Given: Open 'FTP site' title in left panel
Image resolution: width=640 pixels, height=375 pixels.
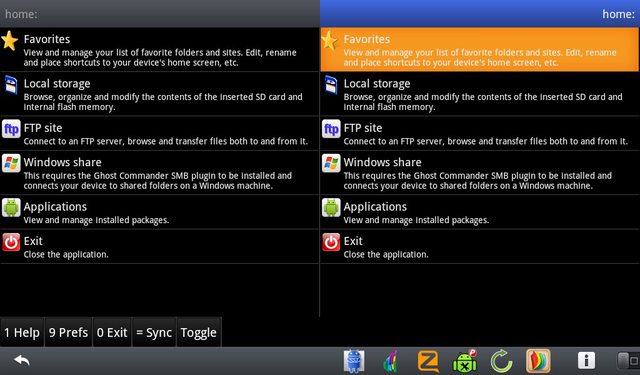Looking at the screenshot, I should pyautogui.click(x=43, y=128).
